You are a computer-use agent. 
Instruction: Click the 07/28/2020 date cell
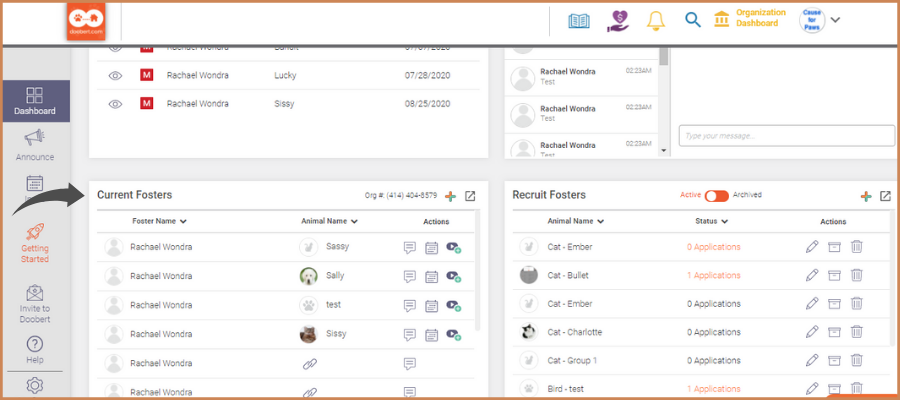click(x=427, y=75)
